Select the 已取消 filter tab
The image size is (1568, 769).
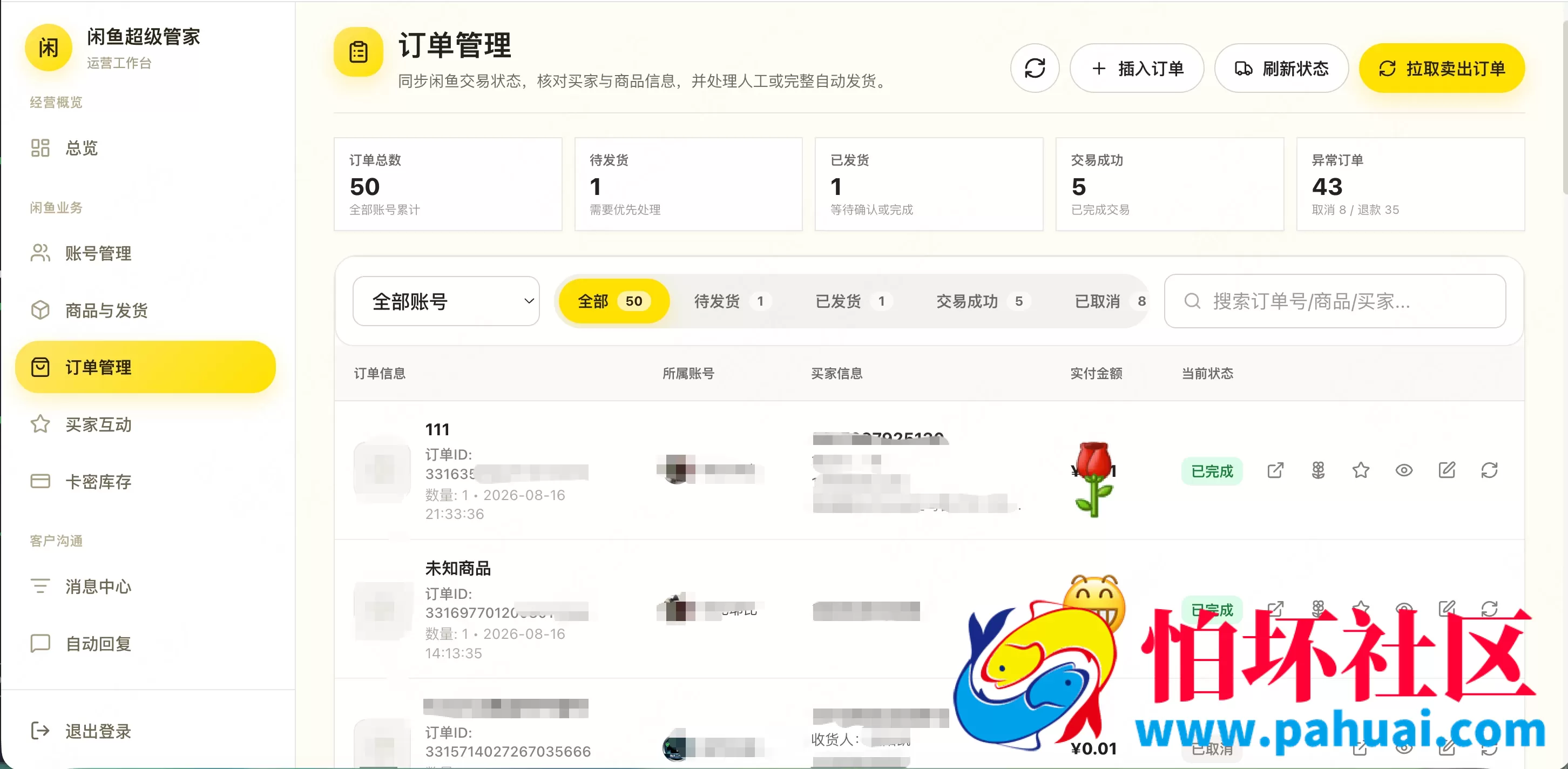pos(1110,301)
